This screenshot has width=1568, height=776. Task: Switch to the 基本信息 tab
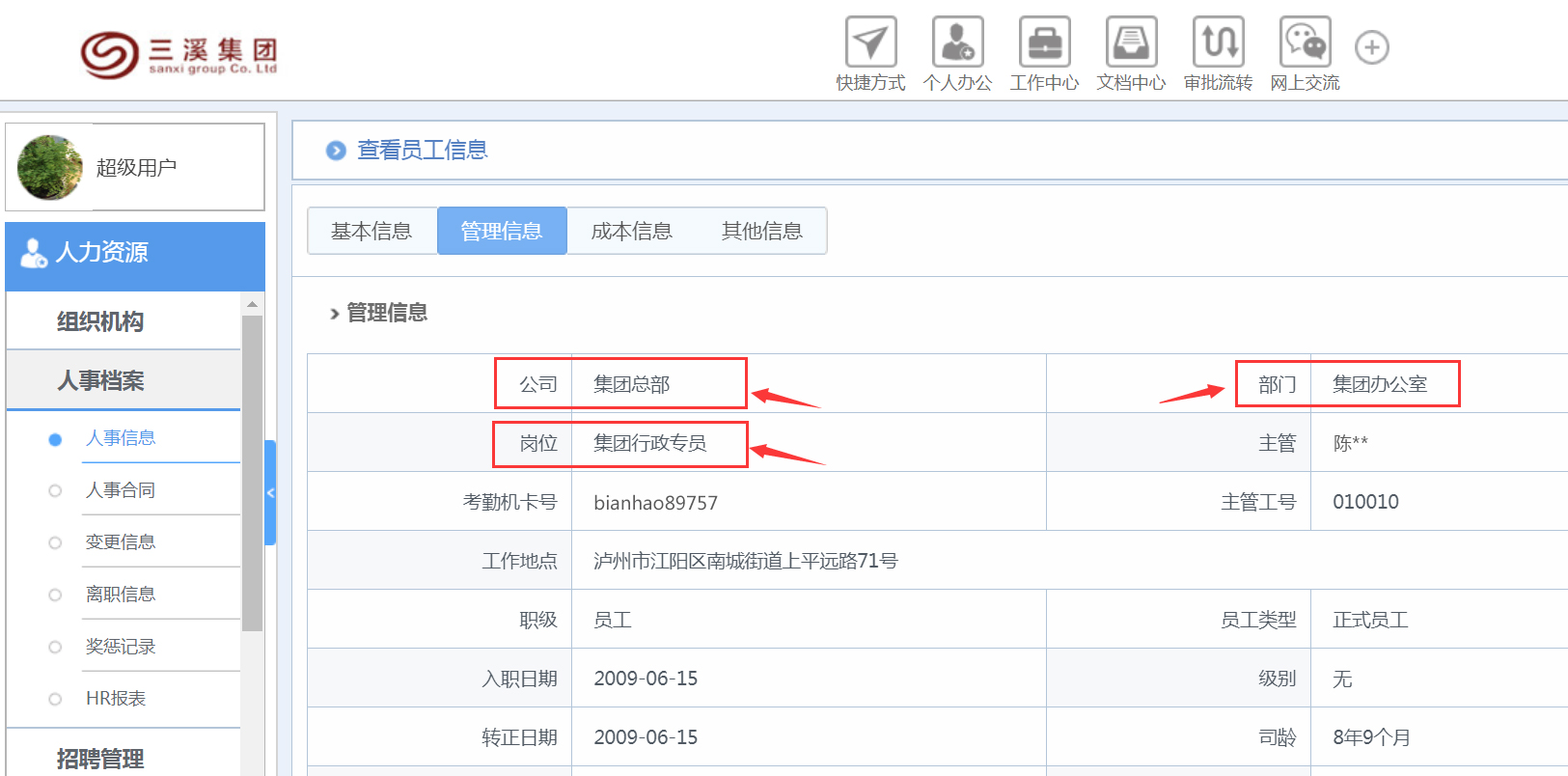pos(371,231)
